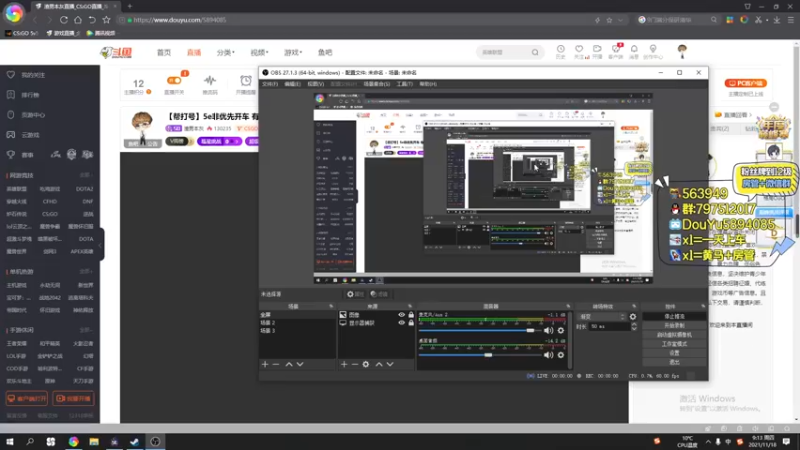The image size is (800, 450).
Task: Reload the browser page
Action: (64, 20)
